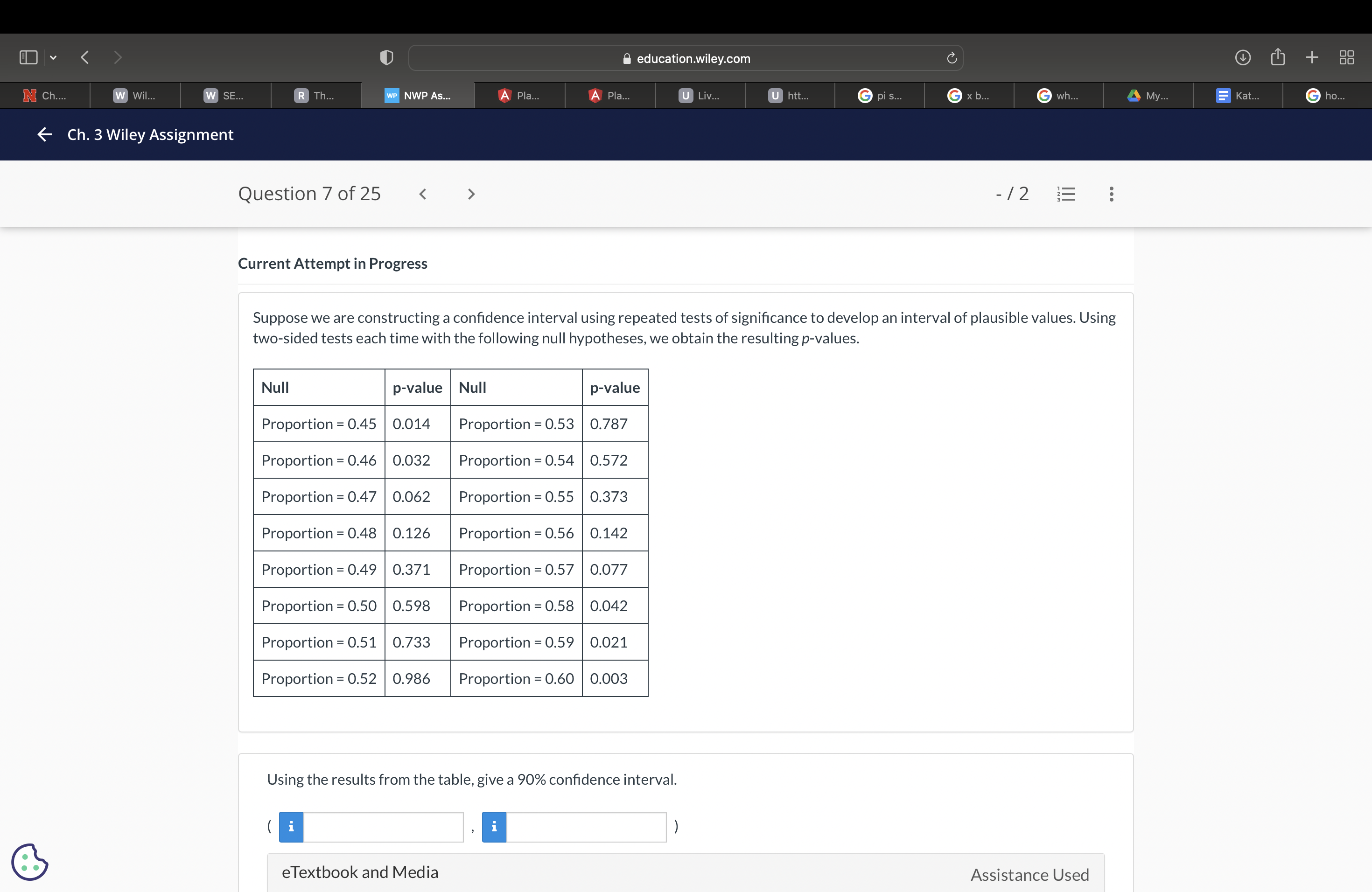Viewport: 1372px width, 892px height.
Task: Show the tab overview grid icon
Action: click(1346, 58)
